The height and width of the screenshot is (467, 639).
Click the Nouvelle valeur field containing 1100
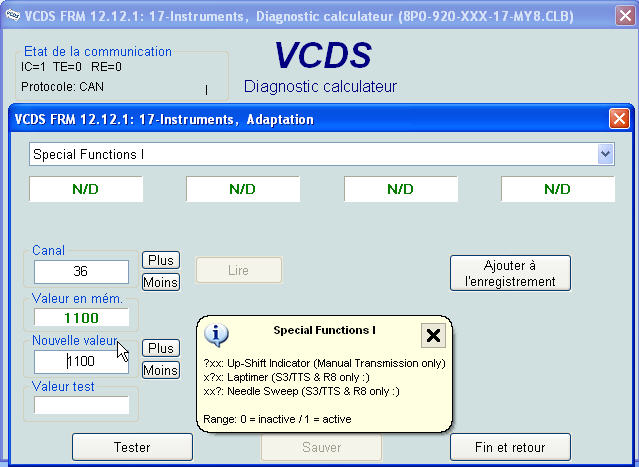tap(81, 361)
